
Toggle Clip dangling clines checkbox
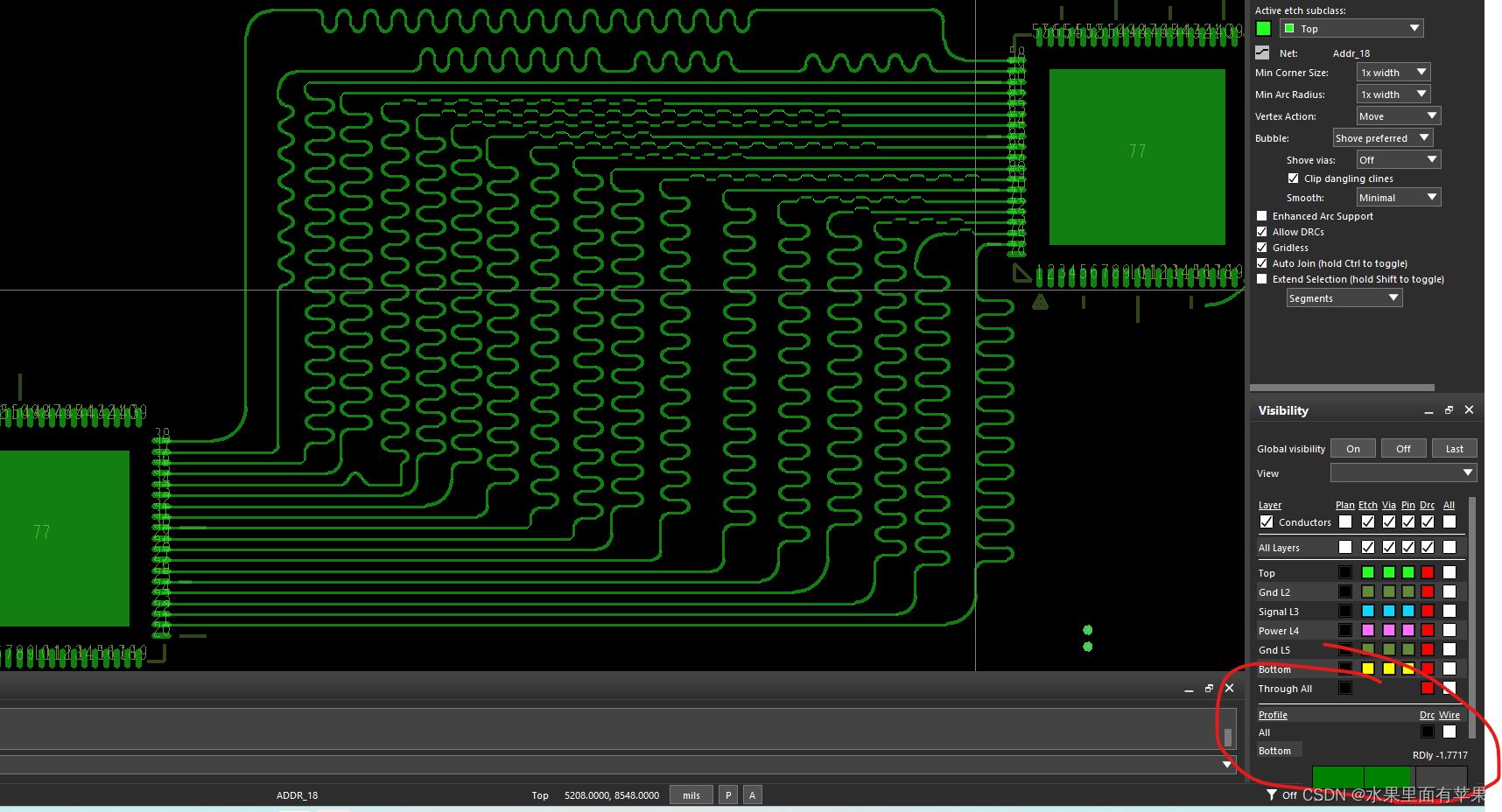pos(1293,178)
